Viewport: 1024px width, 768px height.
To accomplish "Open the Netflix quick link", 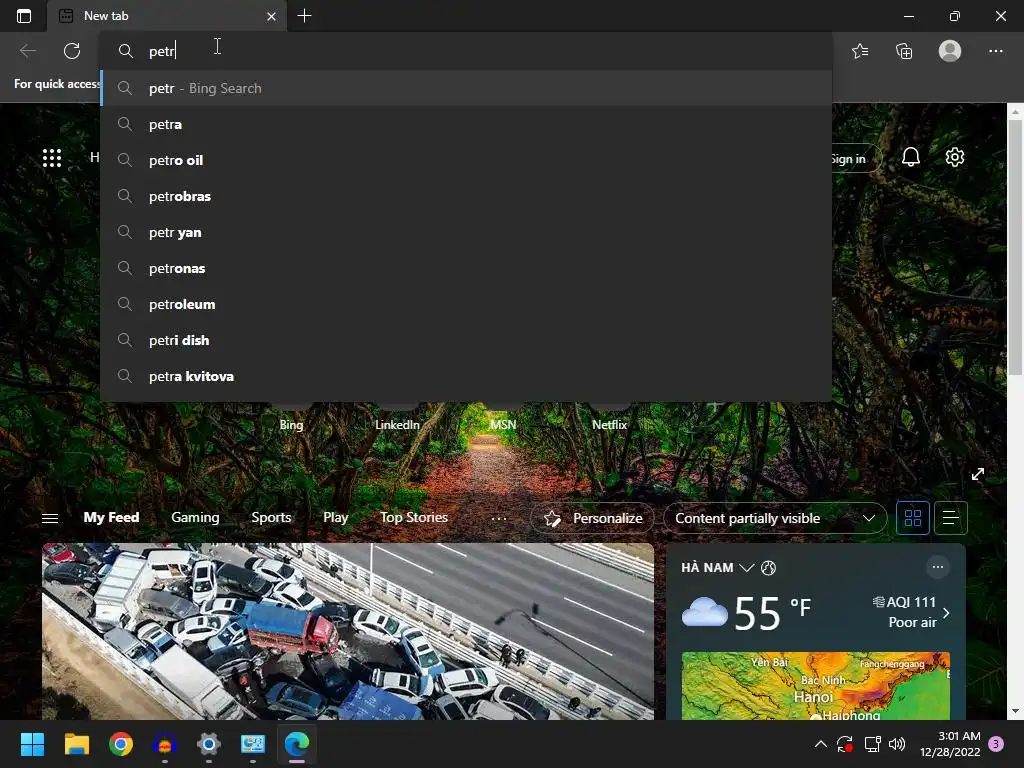I will [609, 424].
